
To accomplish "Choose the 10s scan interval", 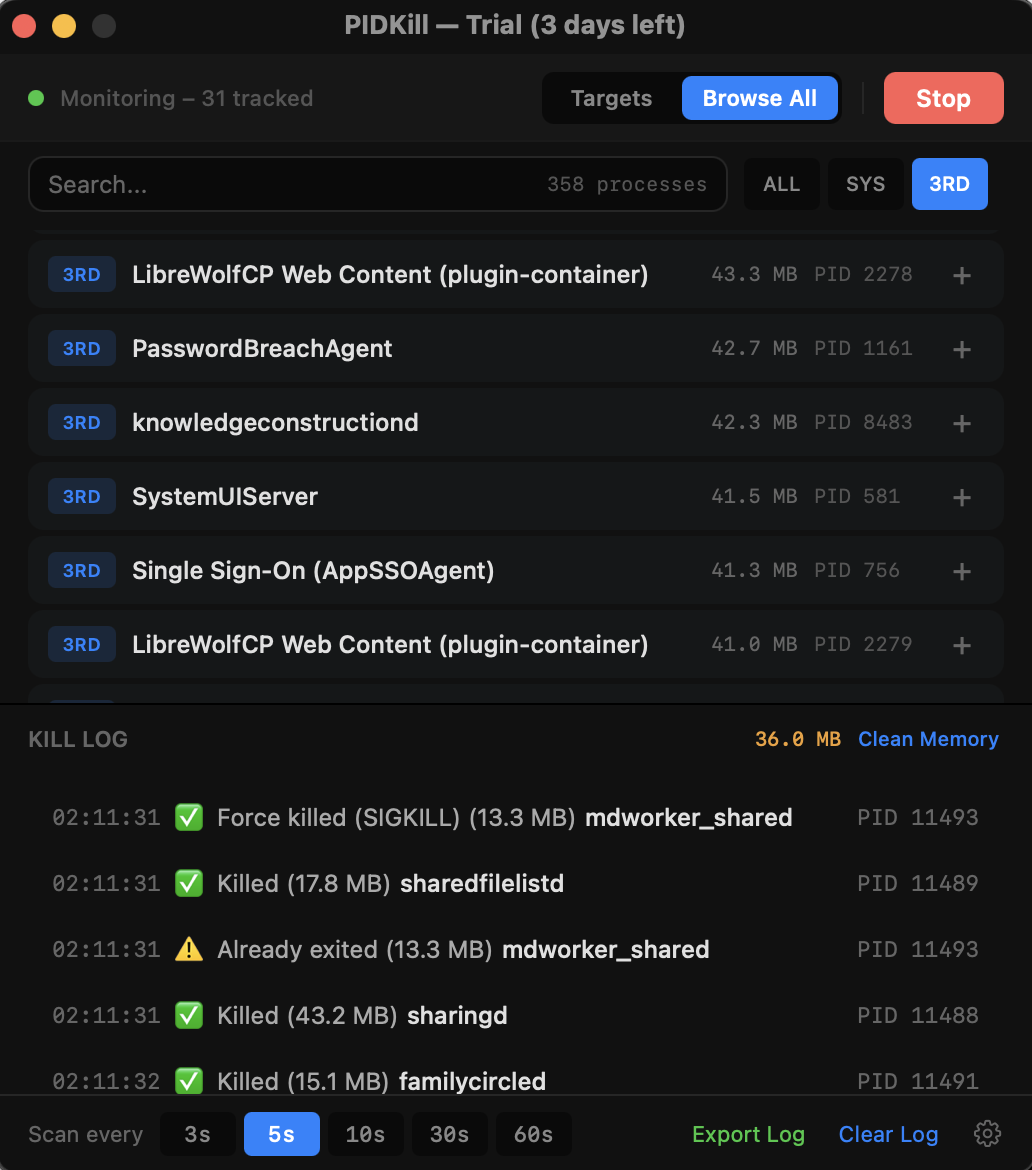I will 365,1134.
